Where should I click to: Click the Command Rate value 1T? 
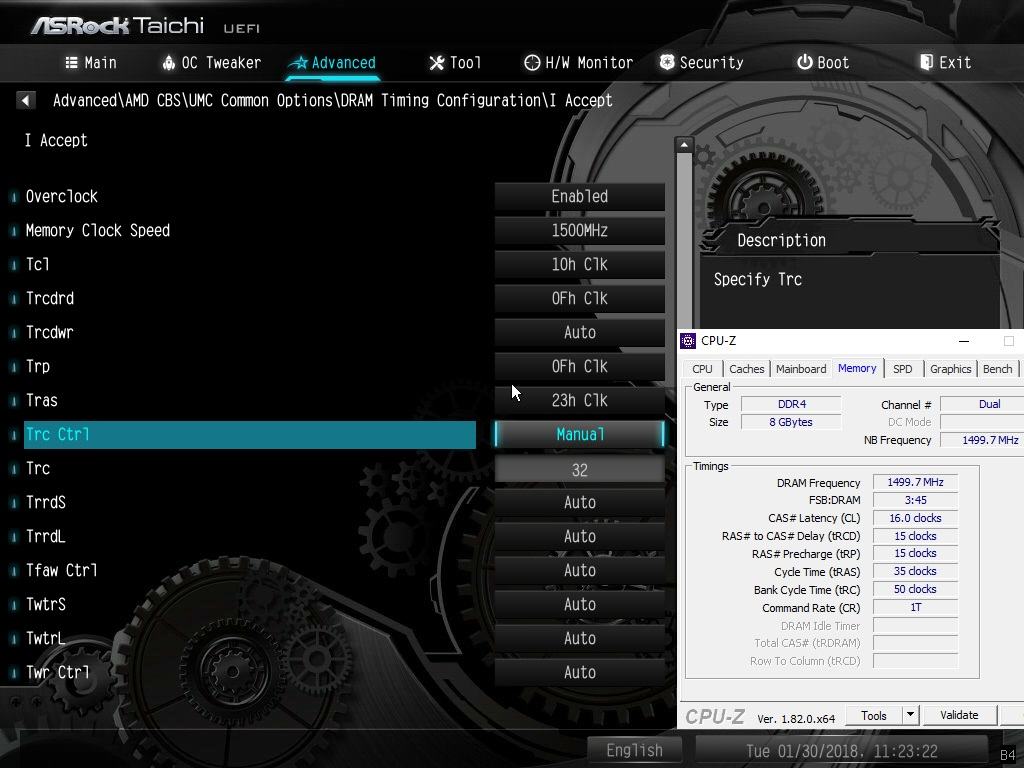[x=915, y=608]
